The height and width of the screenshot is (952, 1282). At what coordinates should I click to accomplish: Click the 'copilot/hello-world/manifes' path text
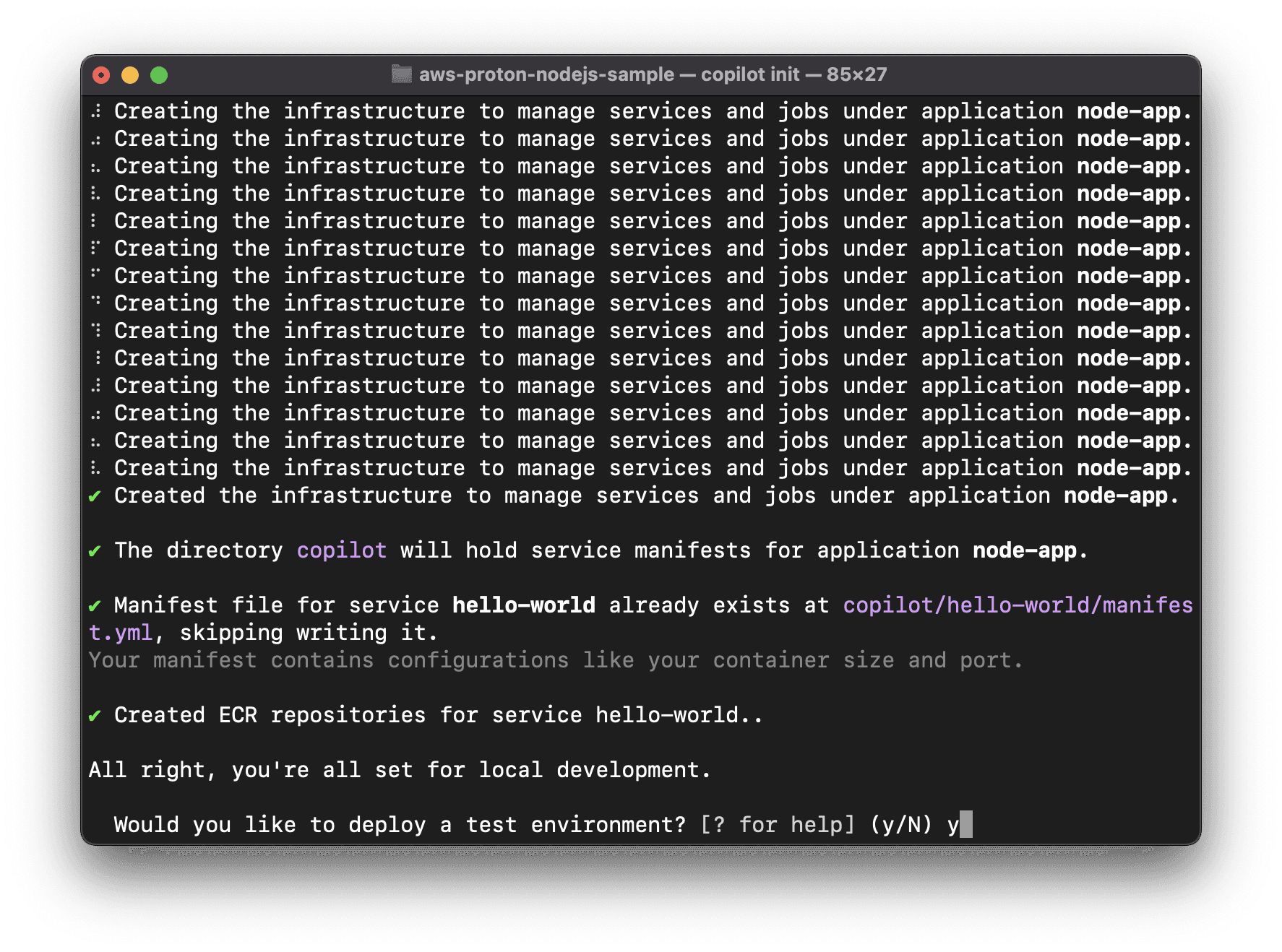(1018, 605)
